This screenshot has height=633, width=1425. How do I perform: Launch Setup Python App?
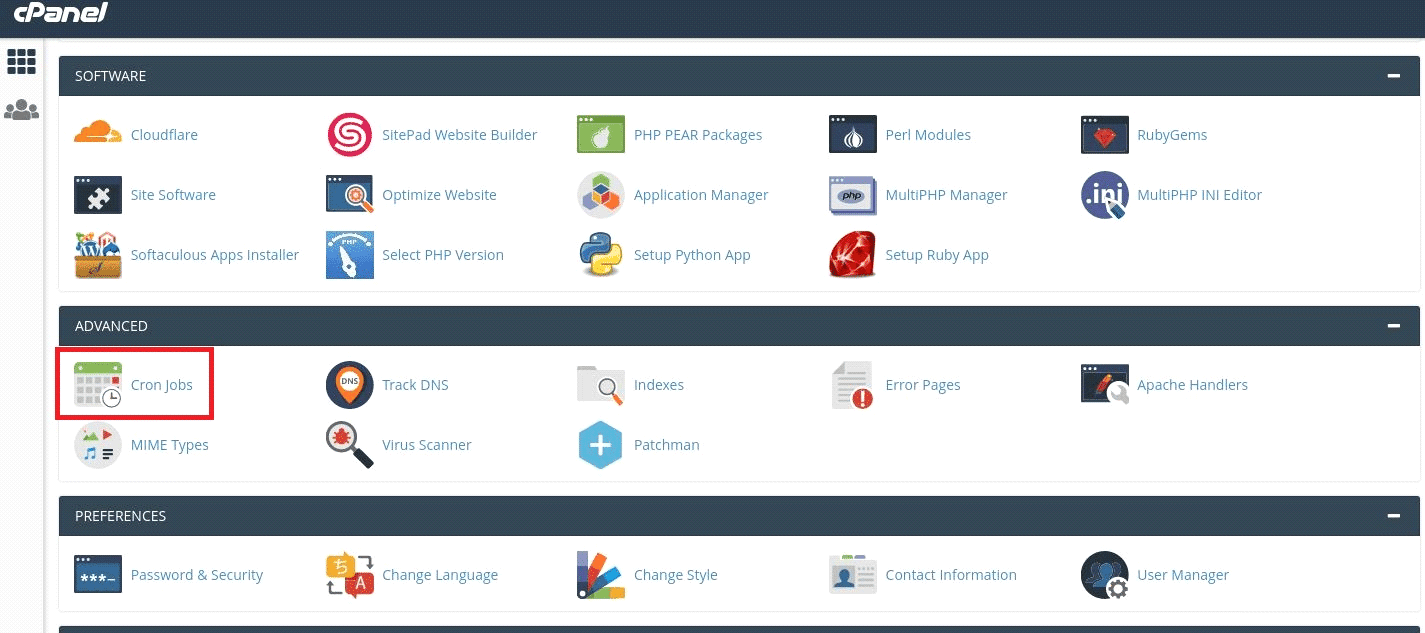692,255
